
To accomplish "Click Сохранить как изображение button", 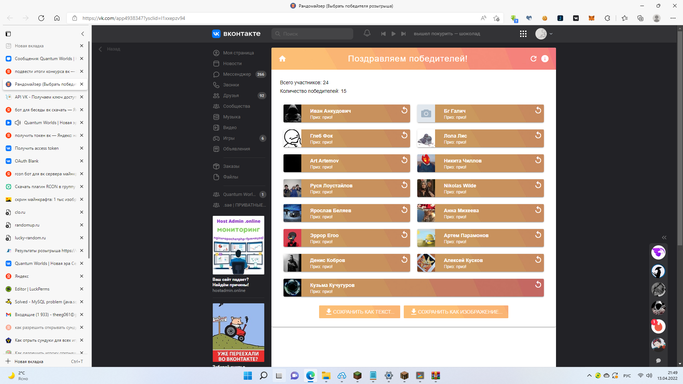I will [x=456, y=312].
